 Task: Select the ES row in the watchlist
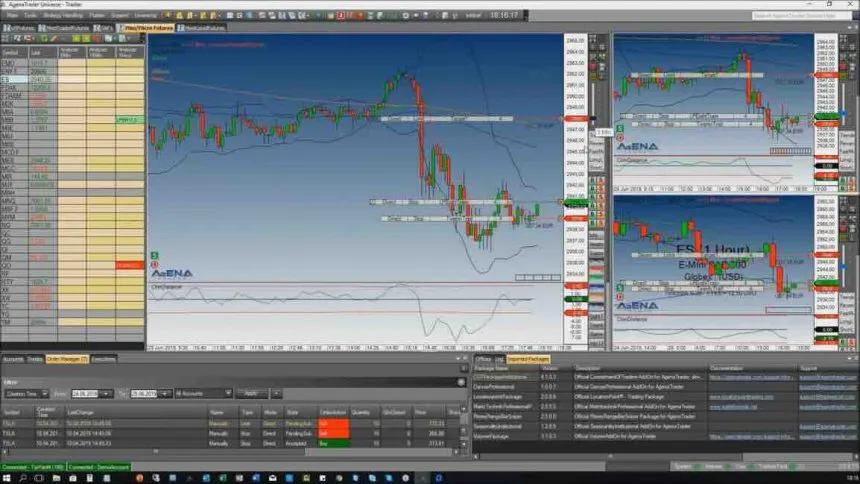(72, 79)
